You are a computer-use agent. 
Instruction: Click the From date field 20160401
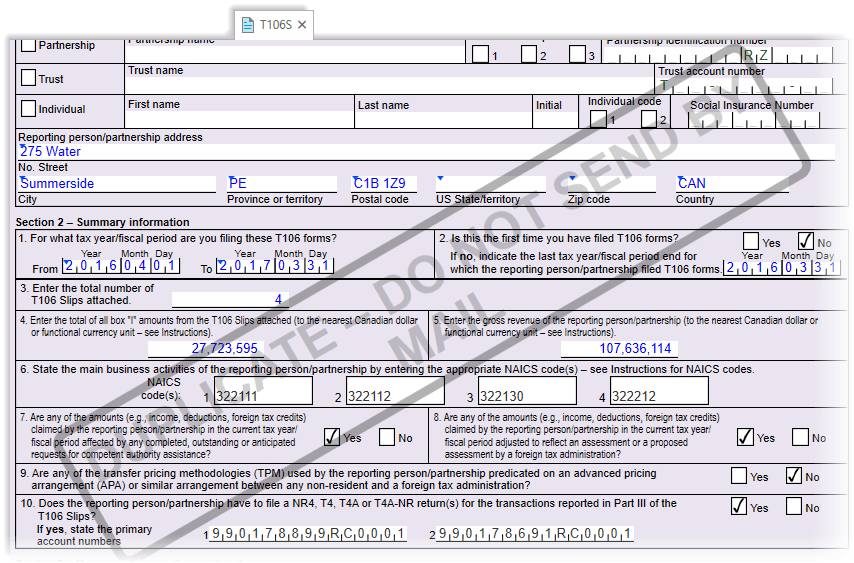(x=121, y=266)
